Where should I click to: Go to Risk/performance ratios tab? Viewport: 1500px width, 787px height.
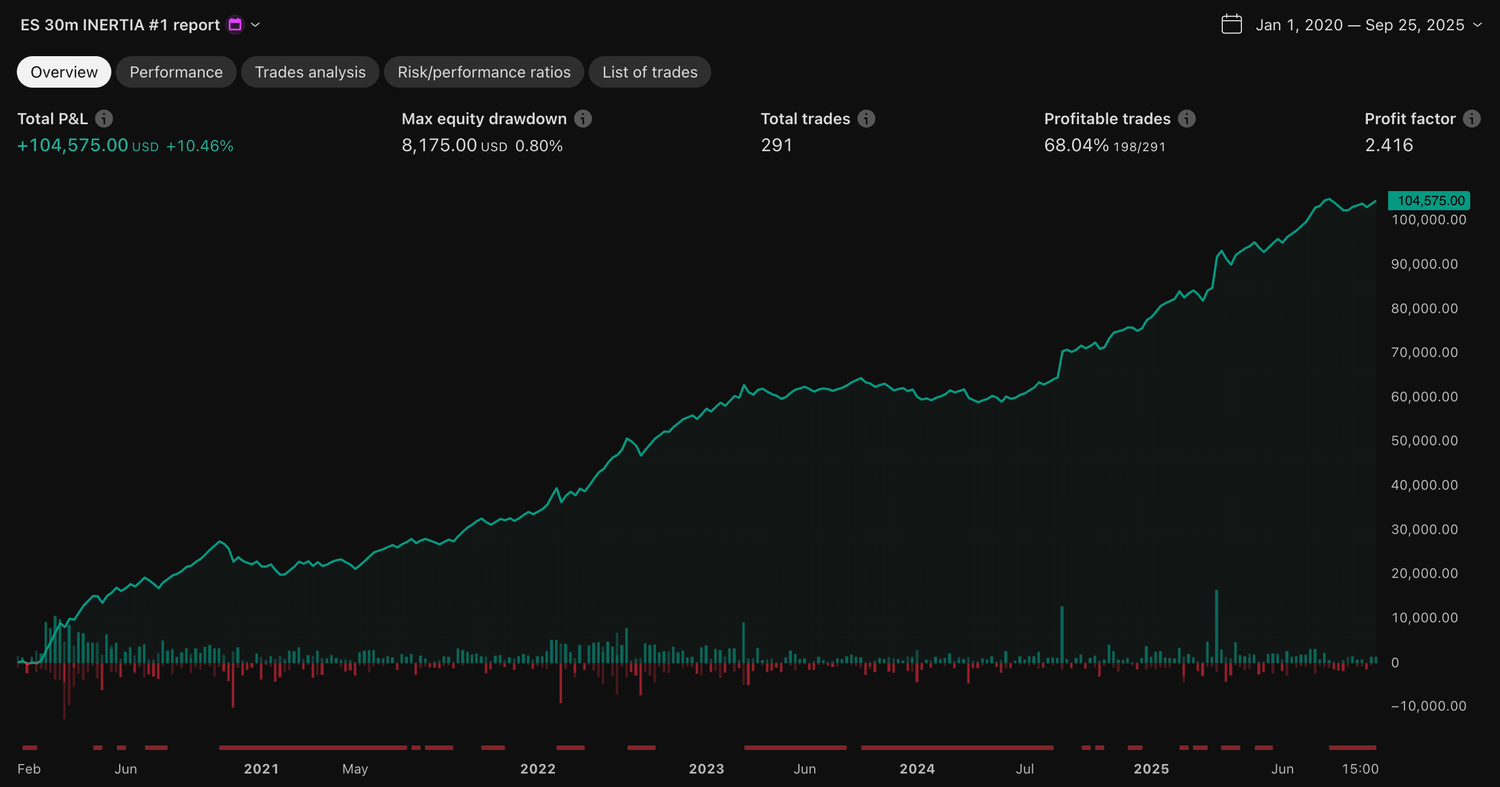[x=484, y=72]
